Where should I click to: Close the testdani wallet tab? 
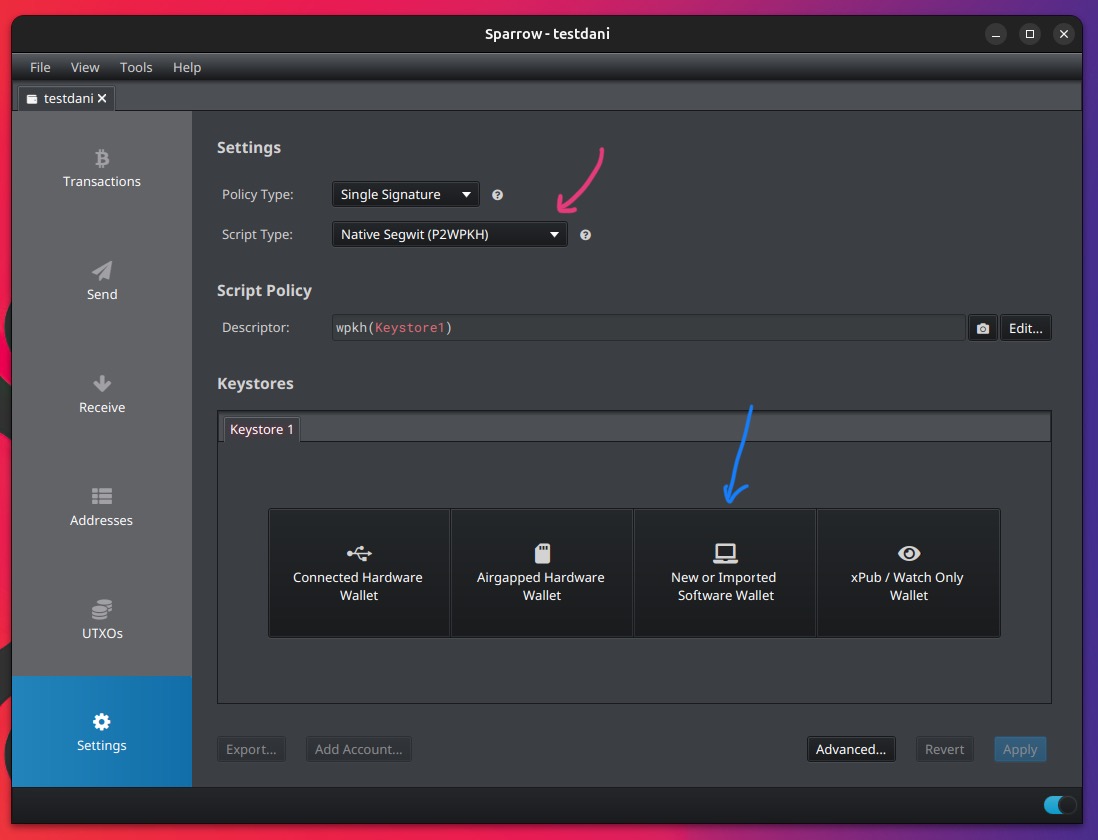[x=102, y=99]
